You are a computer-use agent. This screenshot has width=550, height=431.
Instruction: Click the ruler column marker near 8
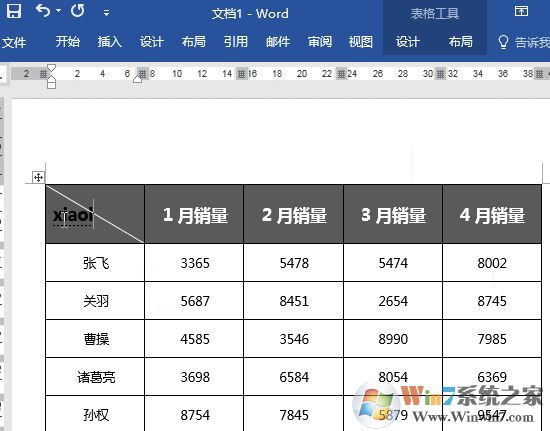coord(142,74)
